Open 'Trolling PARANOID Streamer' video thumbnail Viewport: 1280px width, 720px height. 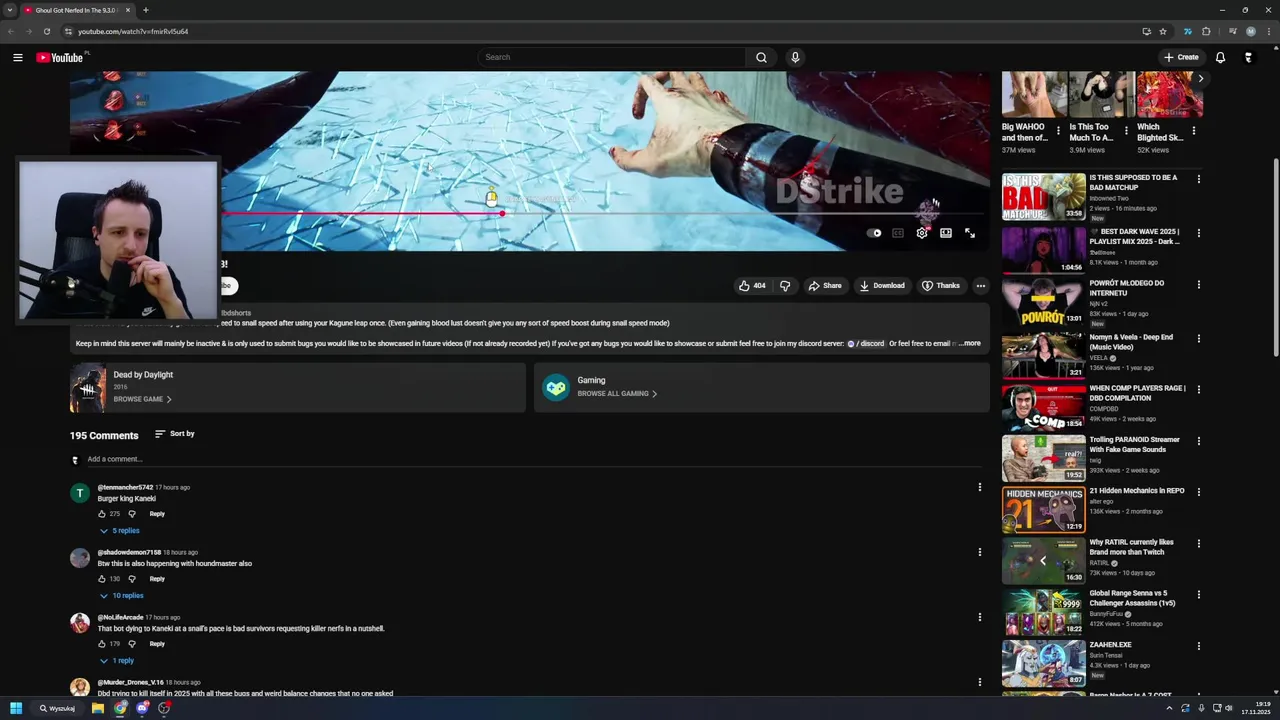pyautogui.click(x=1043, y=458)
